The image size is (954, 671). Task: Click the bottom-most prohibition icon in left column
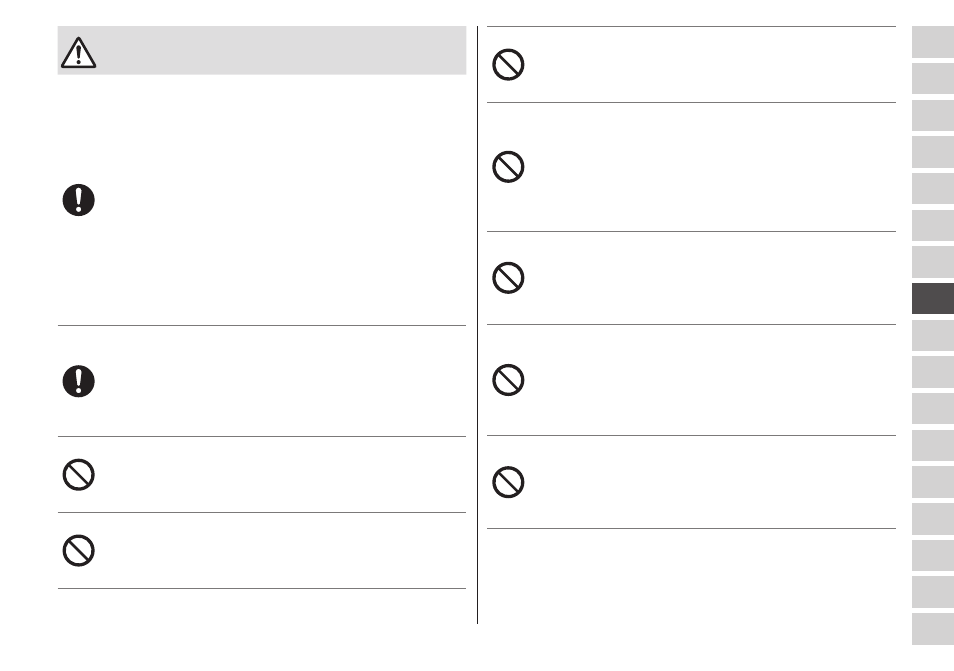coord(78,551)
